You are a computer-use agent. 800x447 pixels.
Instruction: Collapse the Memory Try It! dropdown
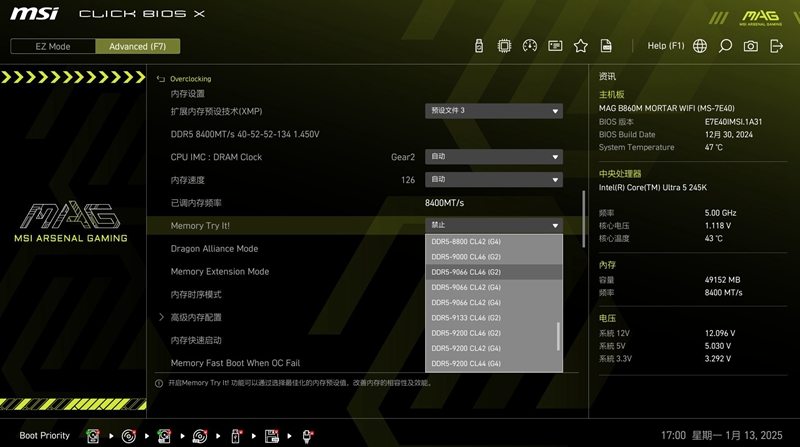(494, 226)
